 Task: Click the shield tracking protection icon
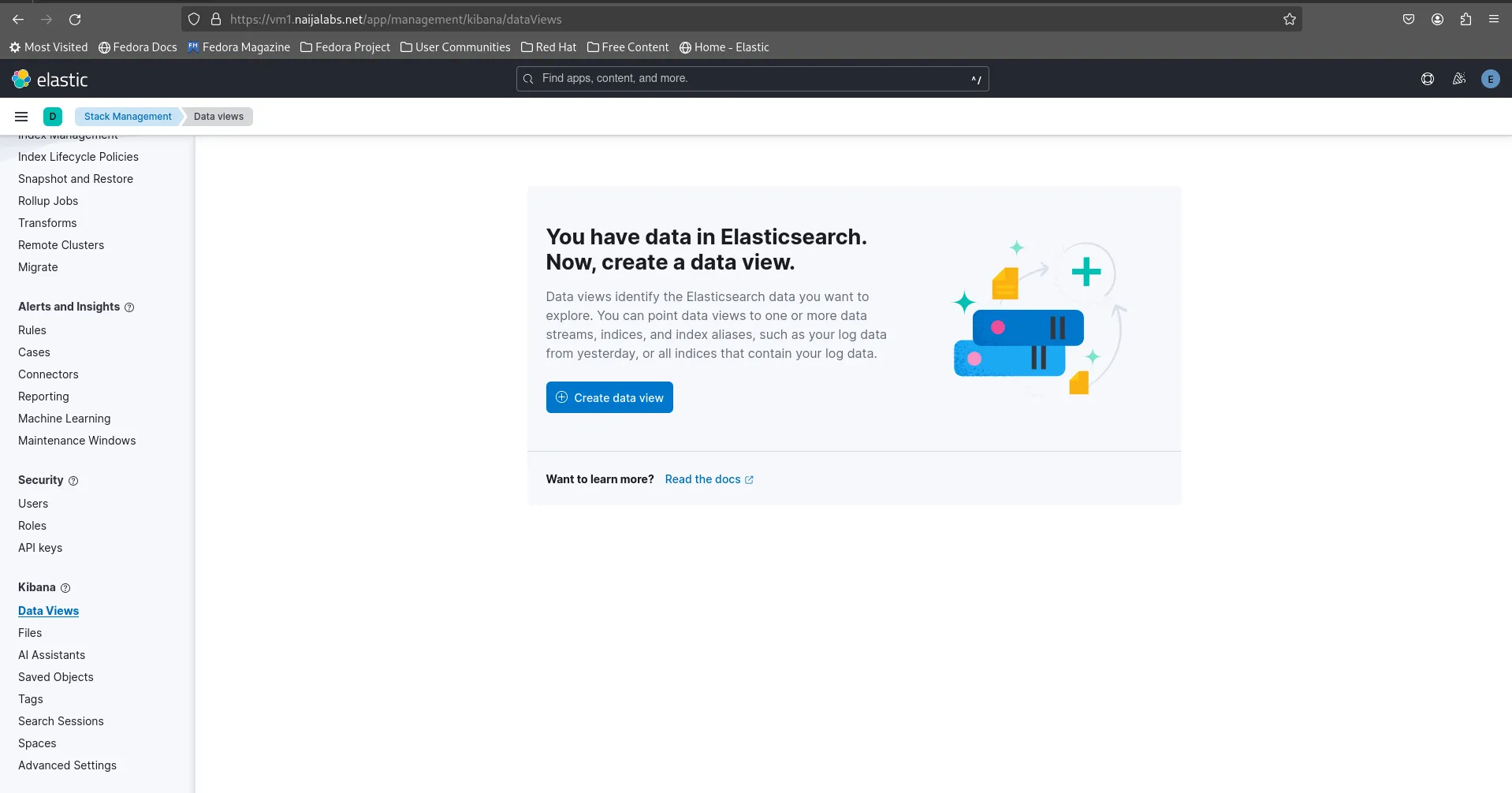coord(194,19)
